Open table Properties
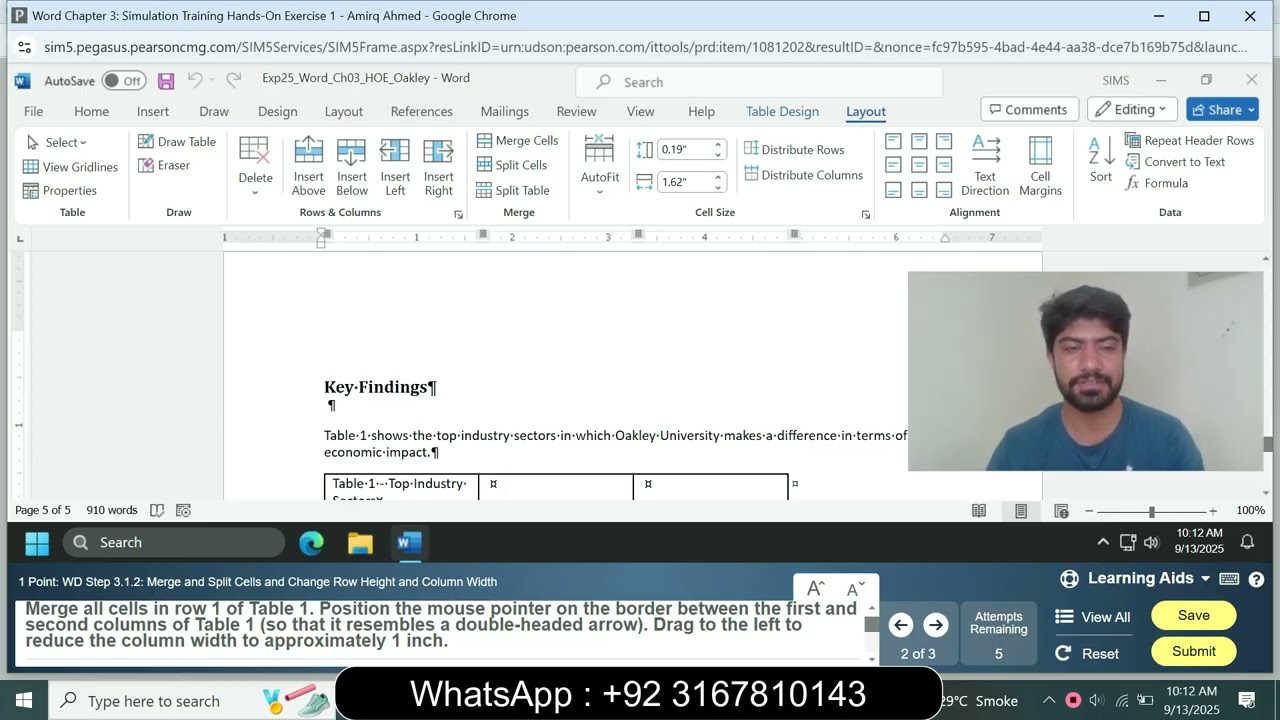Screen dimensions: 1280x720 pos(60,191)
